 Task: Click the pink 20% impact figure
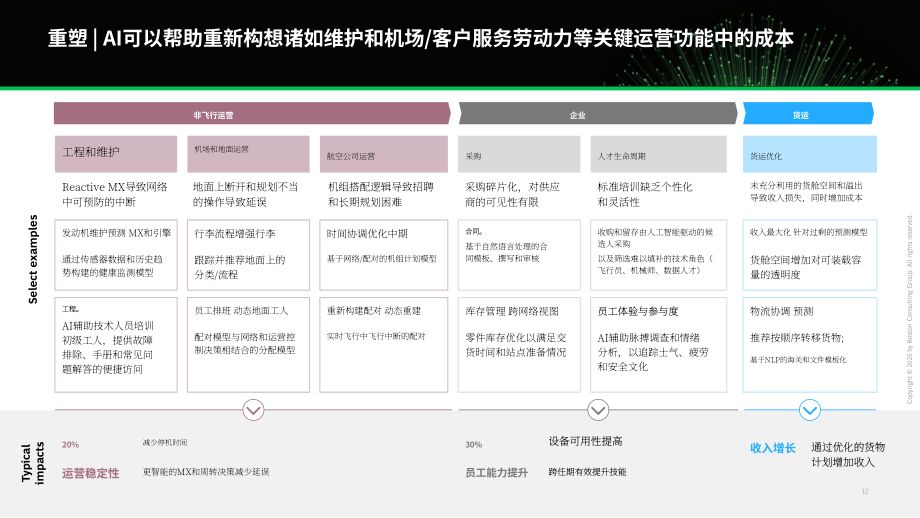point(70,445)
